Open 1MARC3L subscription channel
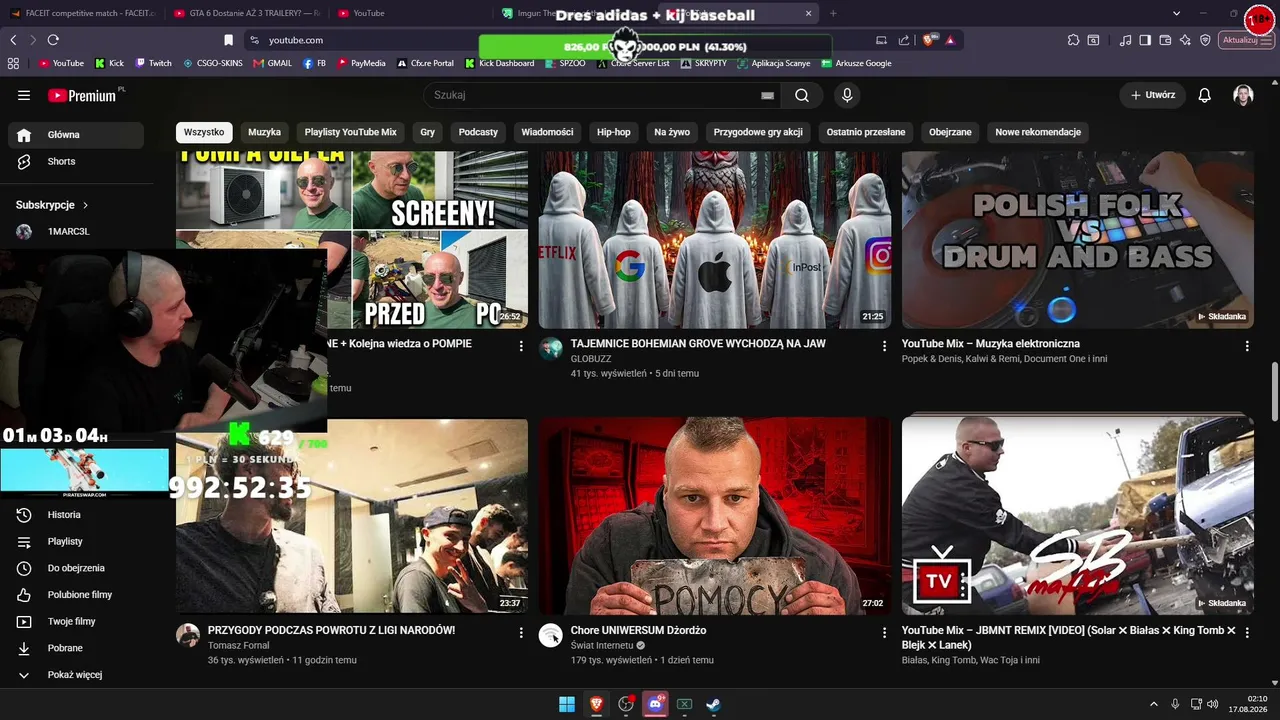The height and width of the screenshot is (720, 1280). (x=76, y=232)
